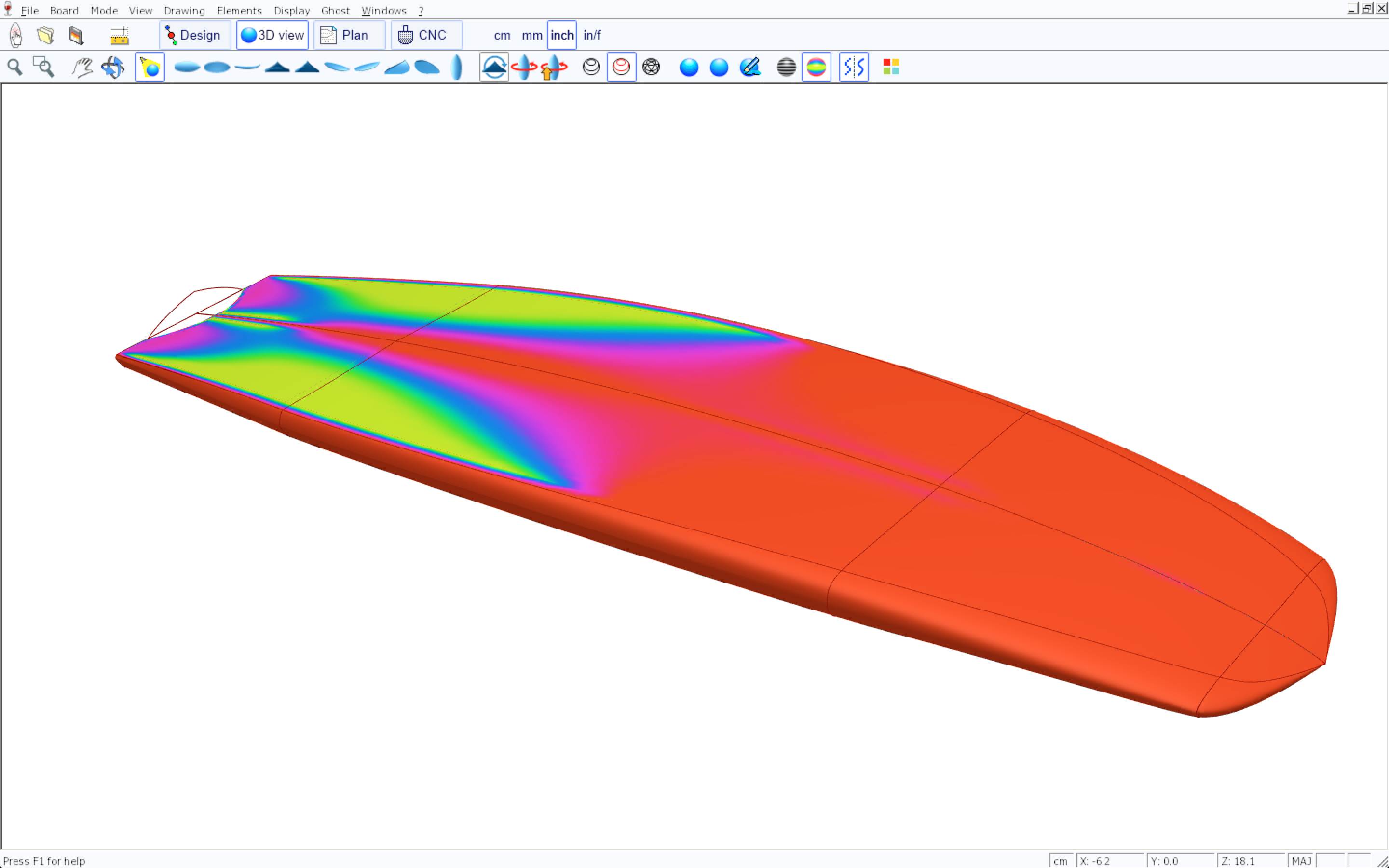Image resolution: width=1389 pixels, height=868 pixels.
Task: Switch to the CNC mode
Action: [426, 36]
